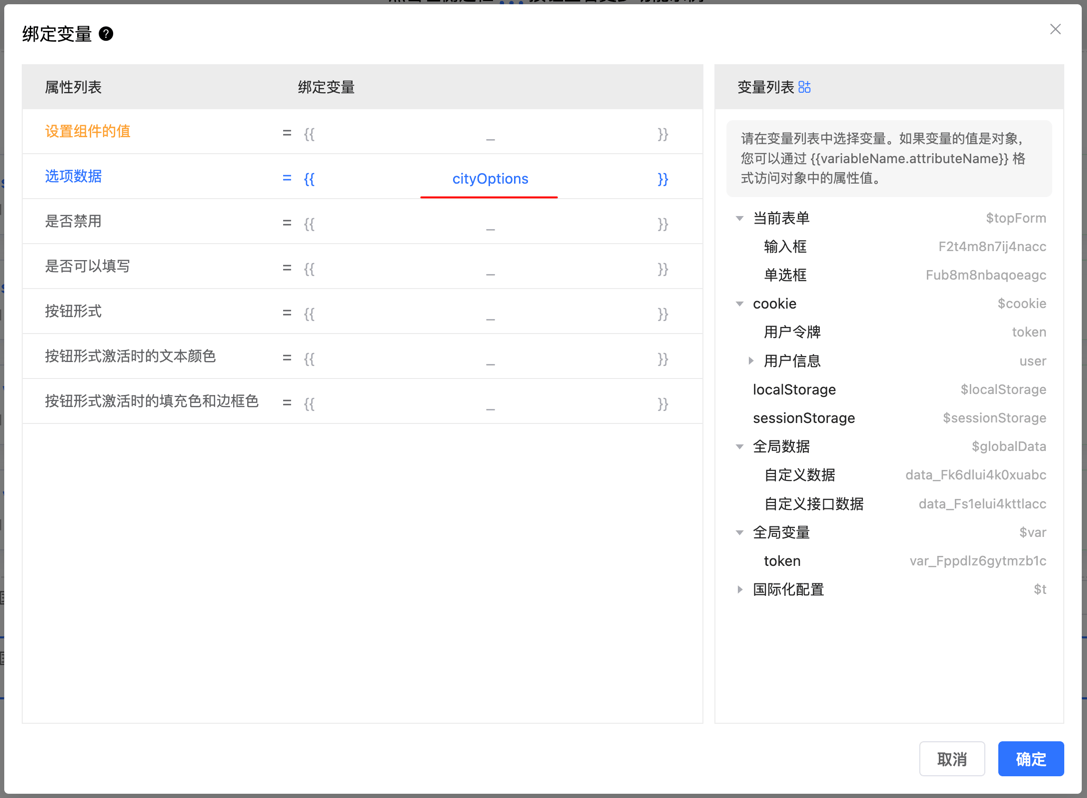Select the 单选框 variable
Screen dimensions: 1087x798
coord(785,276)
